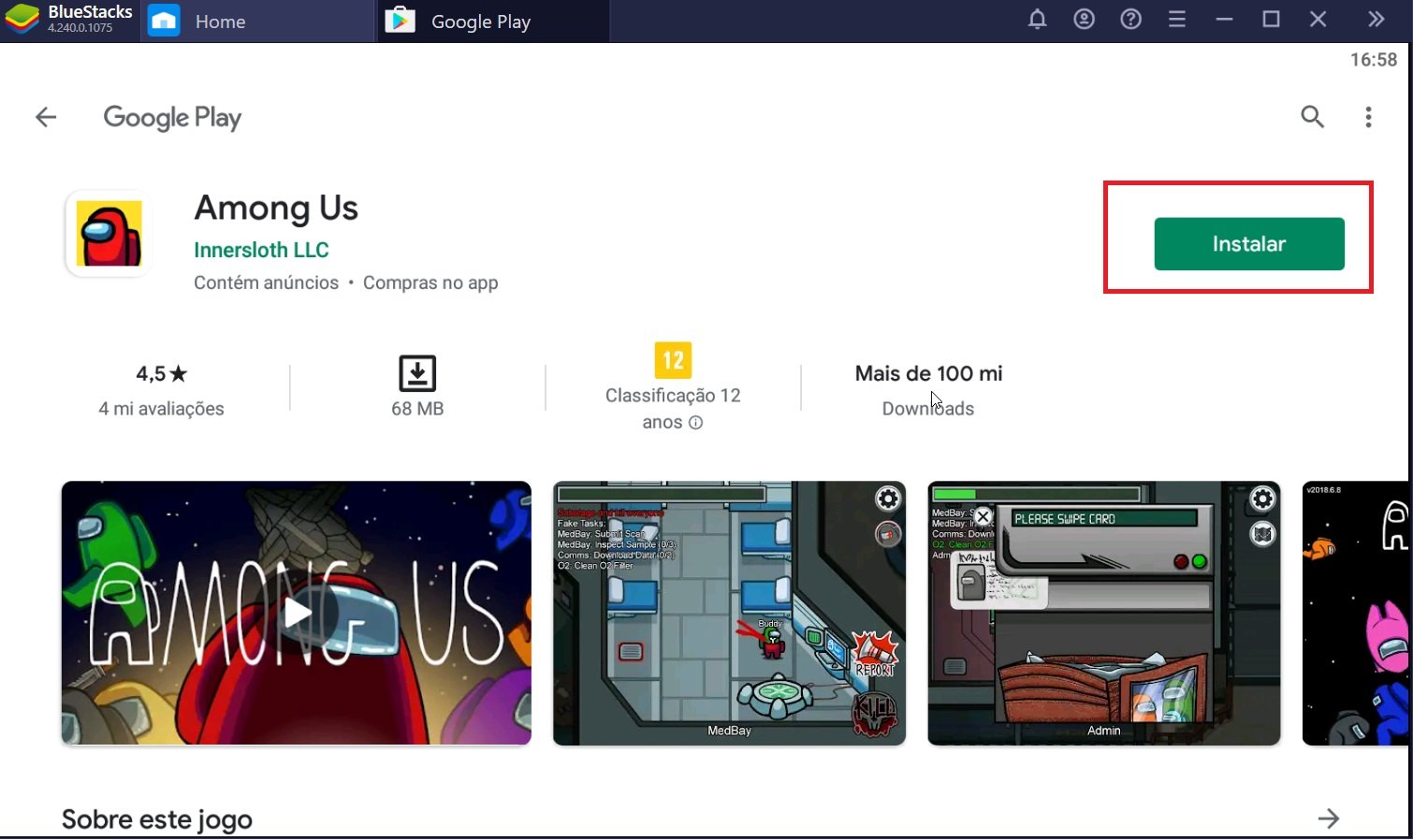The height and width of the screenshot is (840, 1413).
Task: Click the Google Play logo text
Action: [172, 118]
